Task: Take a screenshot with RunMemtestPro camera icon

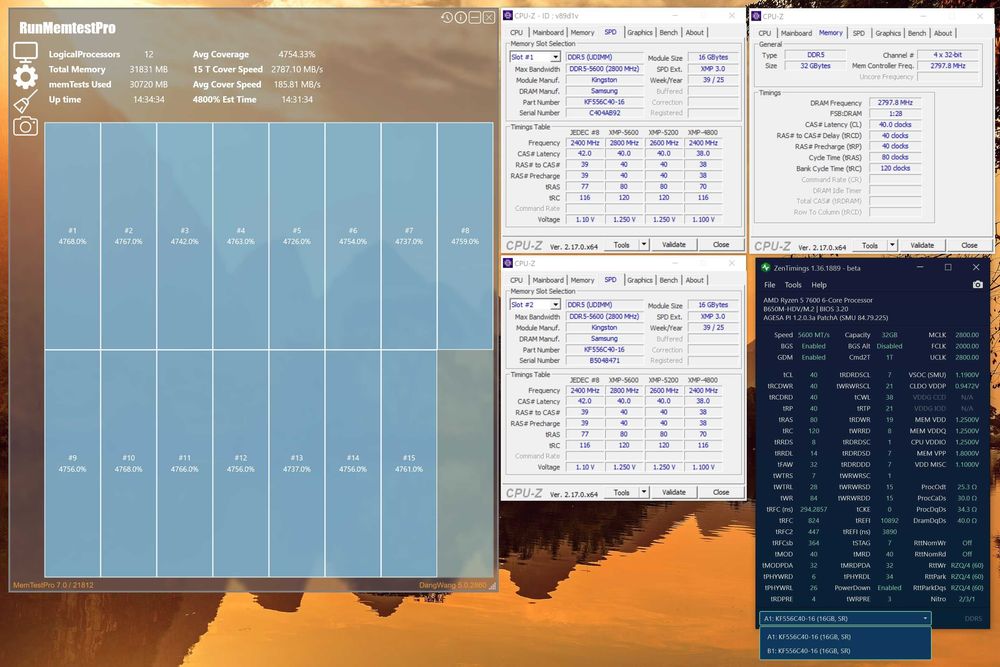Action: point(26,126)
